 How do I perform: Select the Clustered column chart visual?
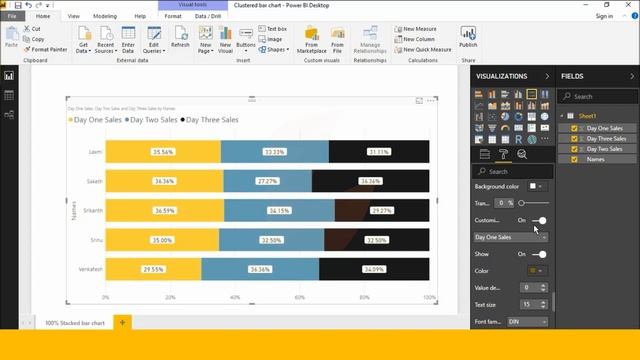tap(518, 94)
